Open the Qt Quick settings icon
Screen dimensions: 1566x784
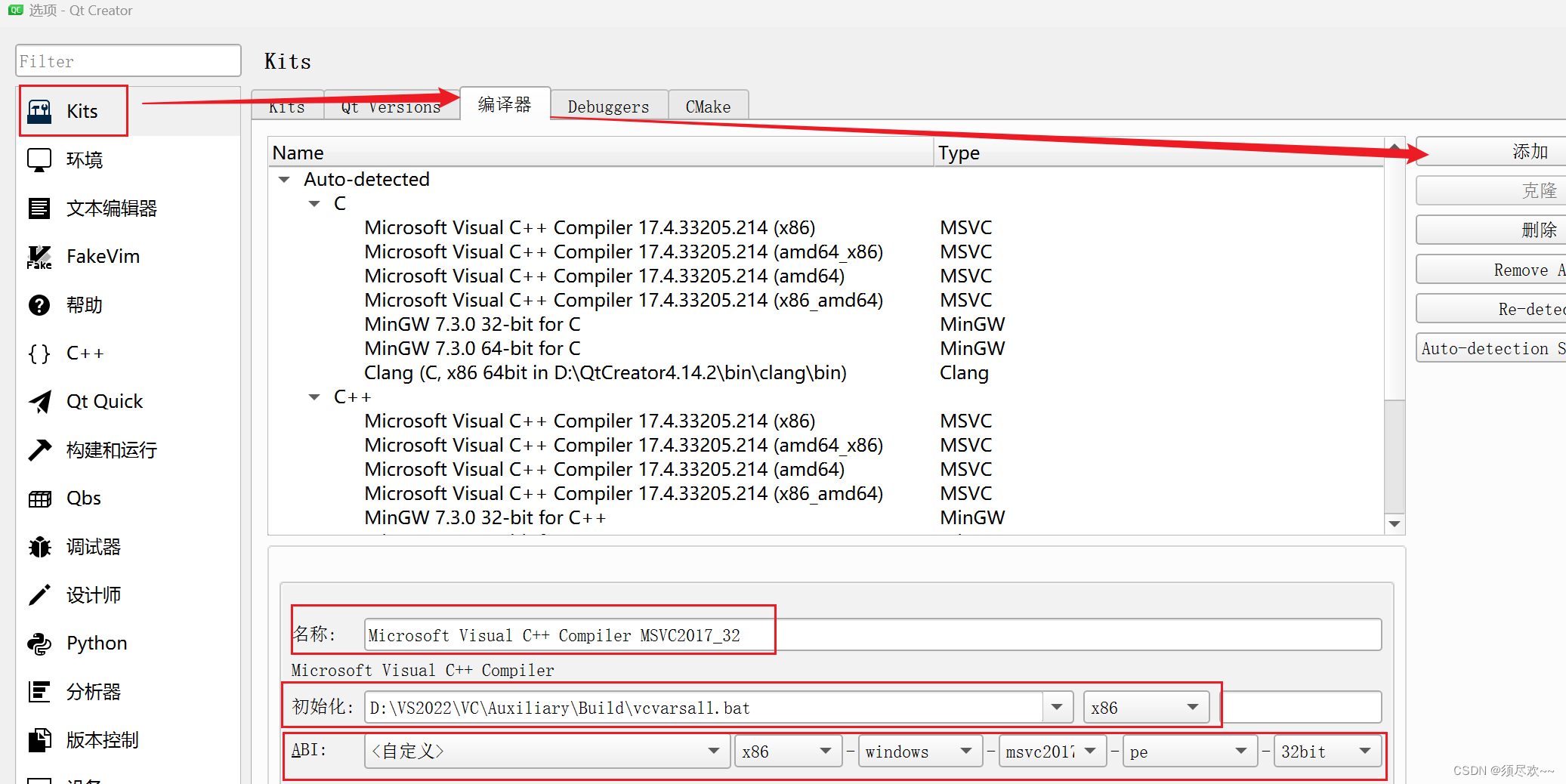pyautogui.click(x=39, y=402)
